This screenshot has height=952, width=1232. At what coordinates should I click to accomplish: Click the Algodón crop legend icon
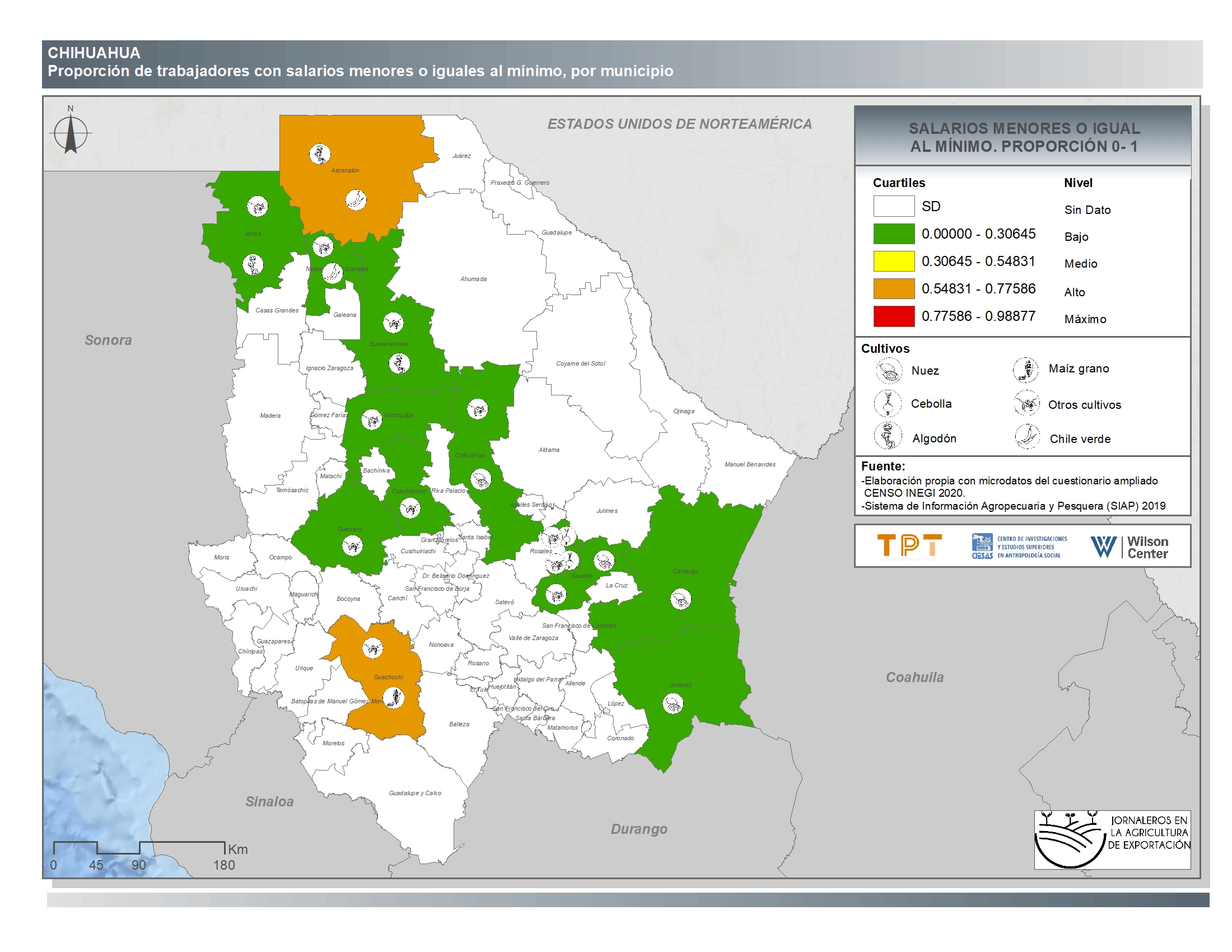(x=888, y=435)
